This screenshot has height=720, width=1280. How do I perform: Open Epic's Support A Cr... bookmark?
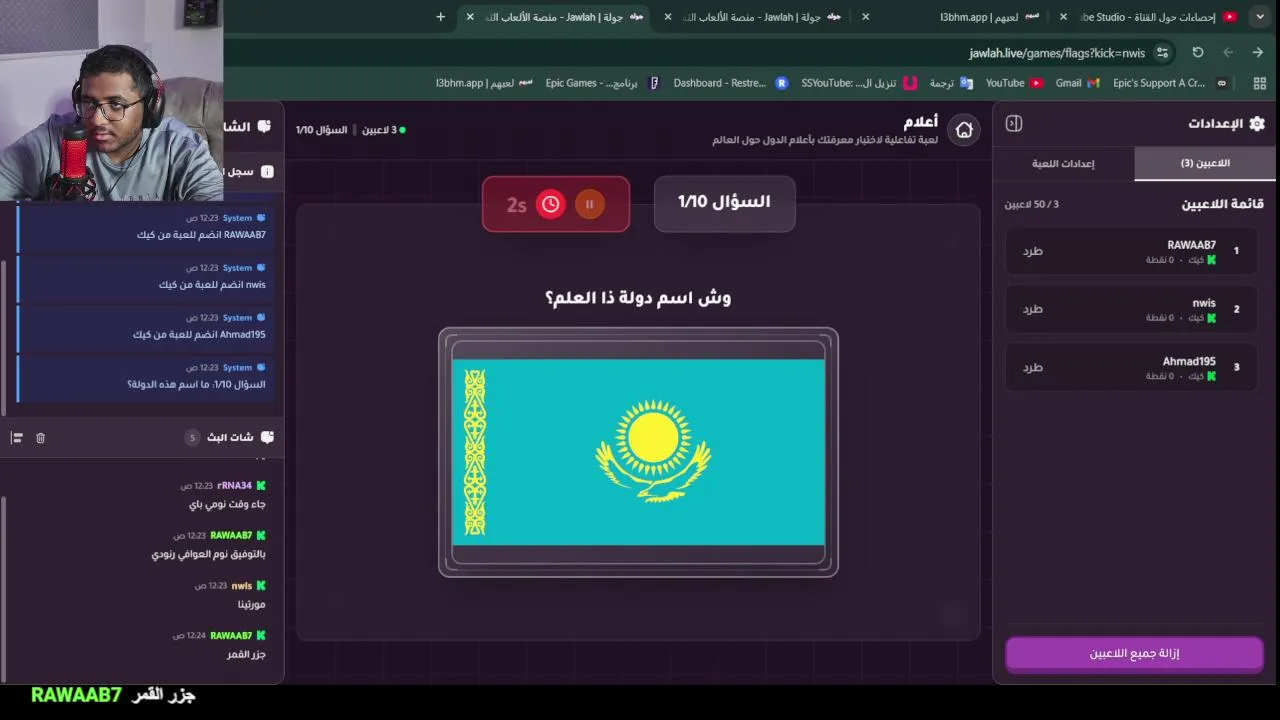tap(1169, 83)
